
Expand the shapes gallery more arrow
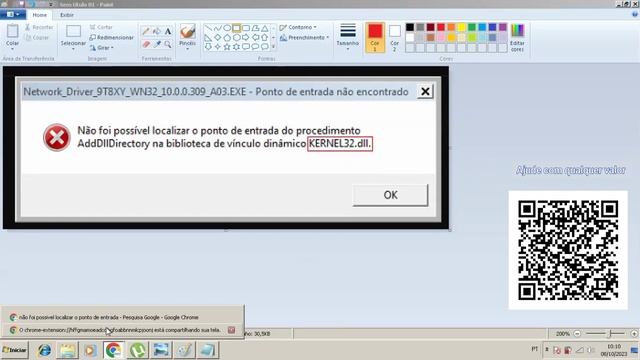pos(273,47)
